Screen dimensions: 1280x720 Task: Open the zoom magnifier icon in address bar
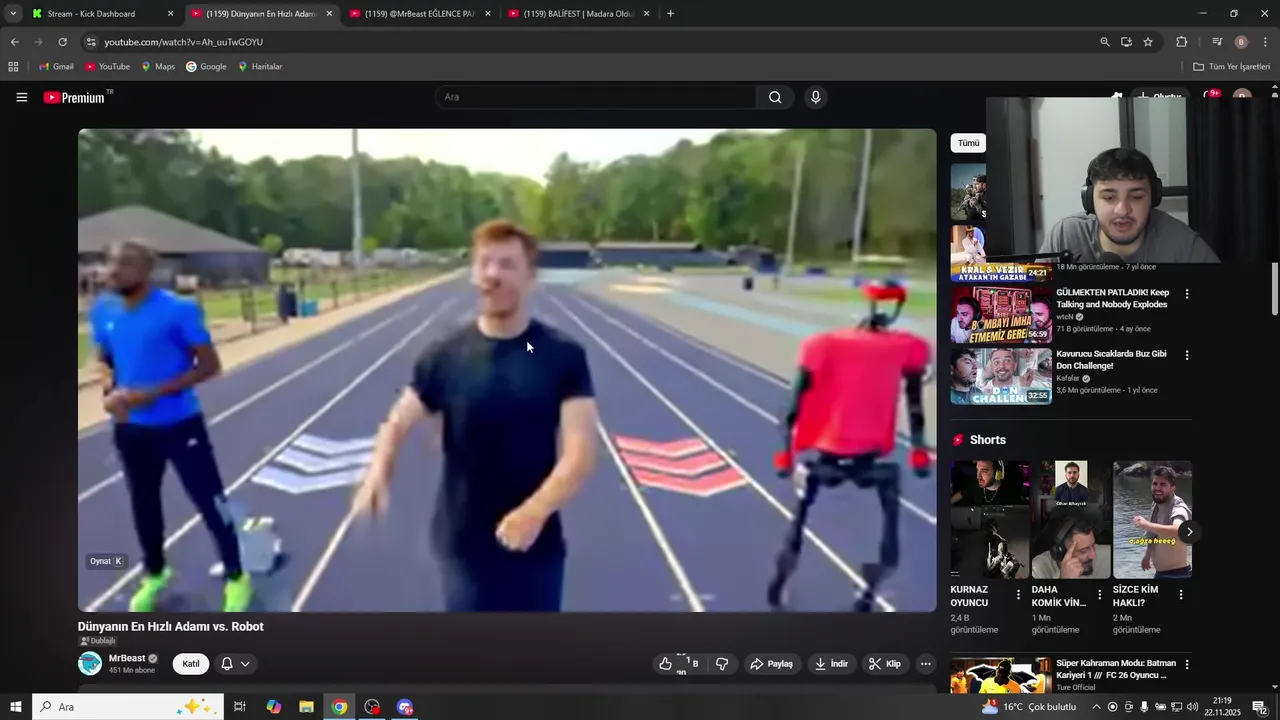click(x=1104, y=42)
